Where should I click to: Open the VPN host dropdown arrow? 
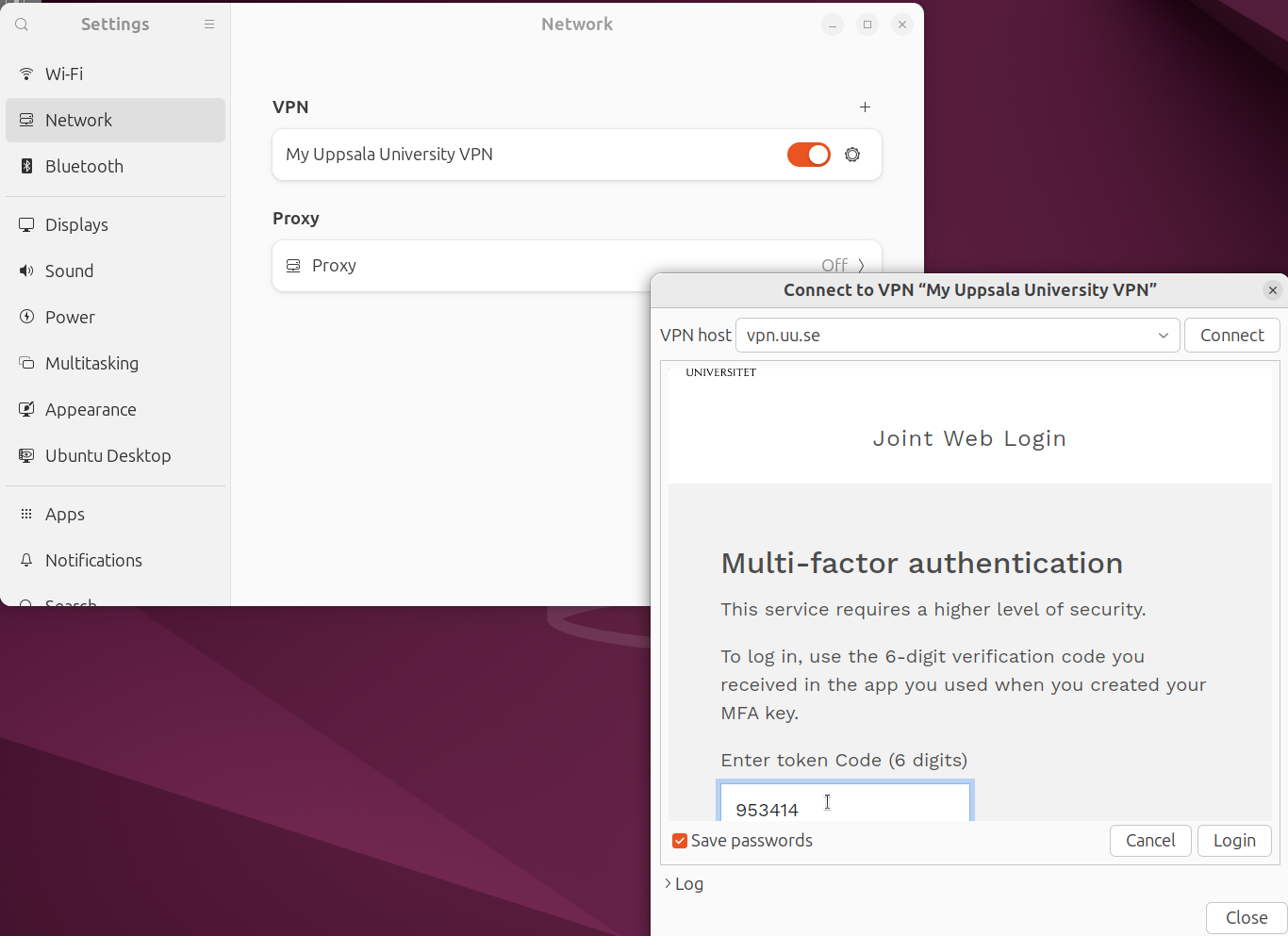(x=1163, y=336)
